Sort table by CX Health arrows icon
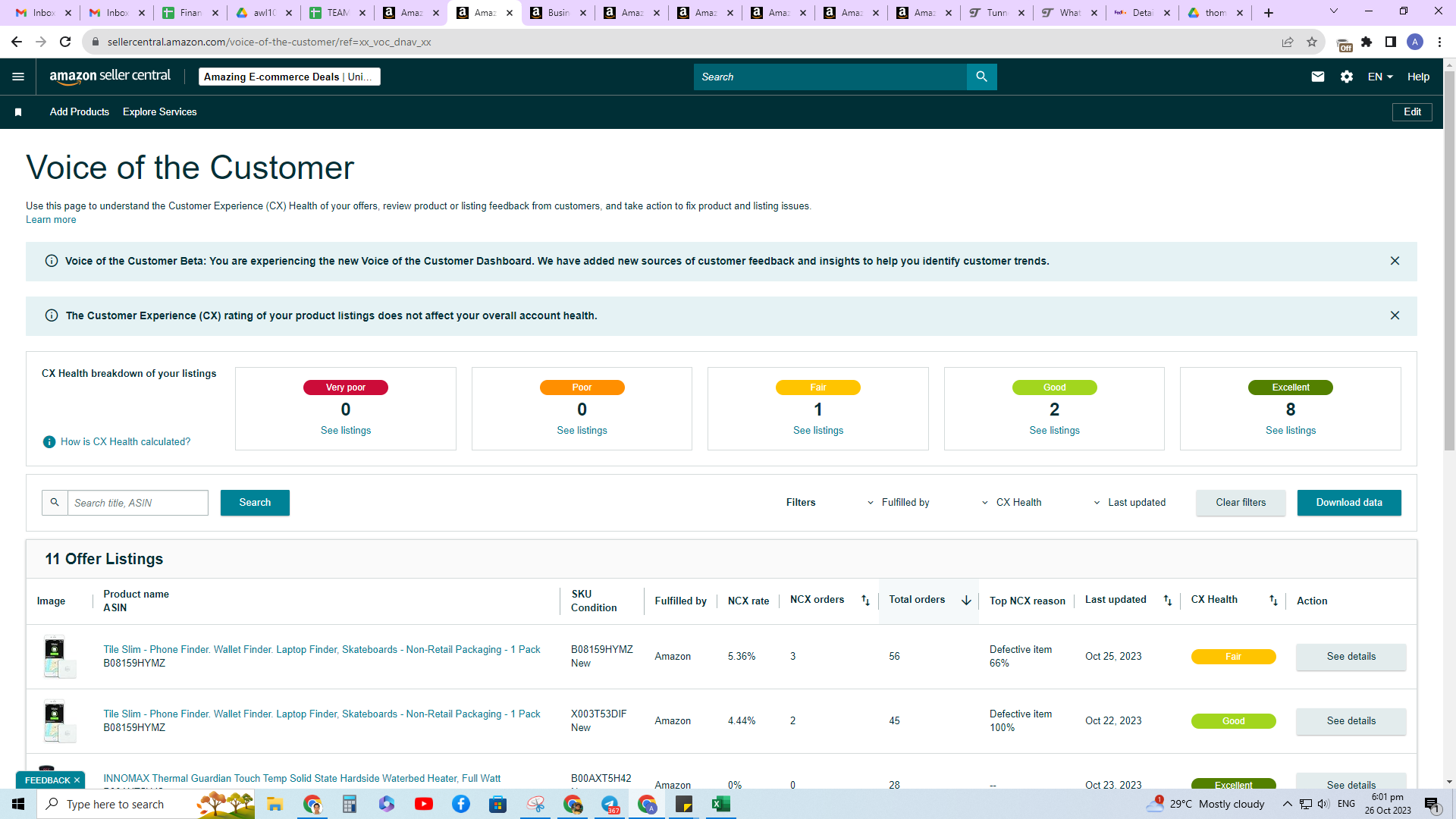Viewport: 1456px width, 819px height. tap(1273, 601)
